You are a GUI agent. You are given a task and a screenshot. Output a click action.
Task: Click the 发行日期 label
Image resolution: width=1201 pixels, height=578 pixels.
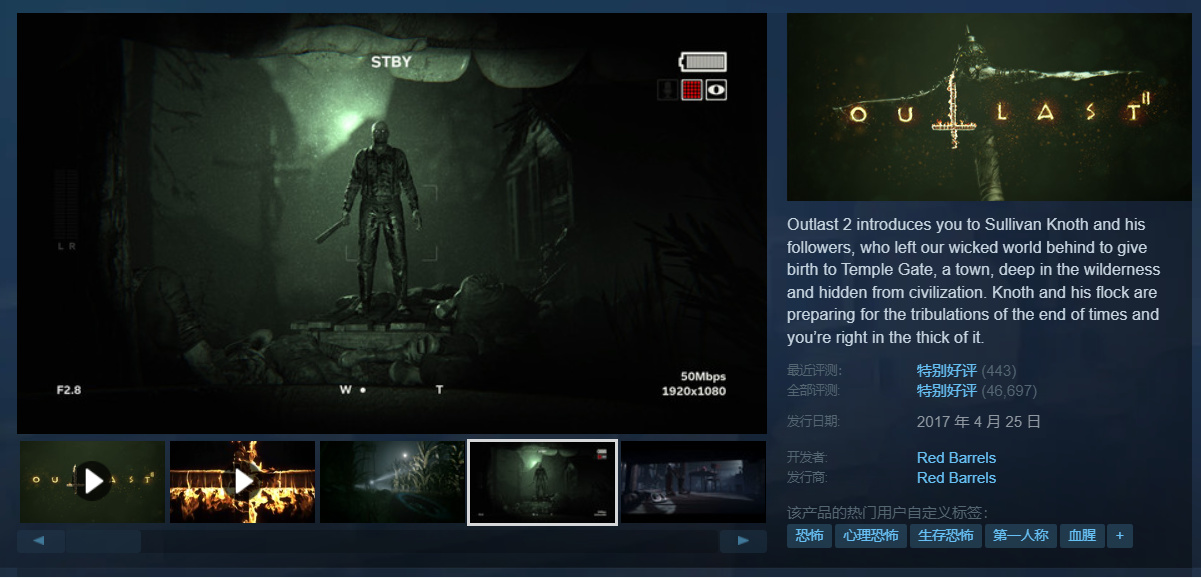pos(814,421)
